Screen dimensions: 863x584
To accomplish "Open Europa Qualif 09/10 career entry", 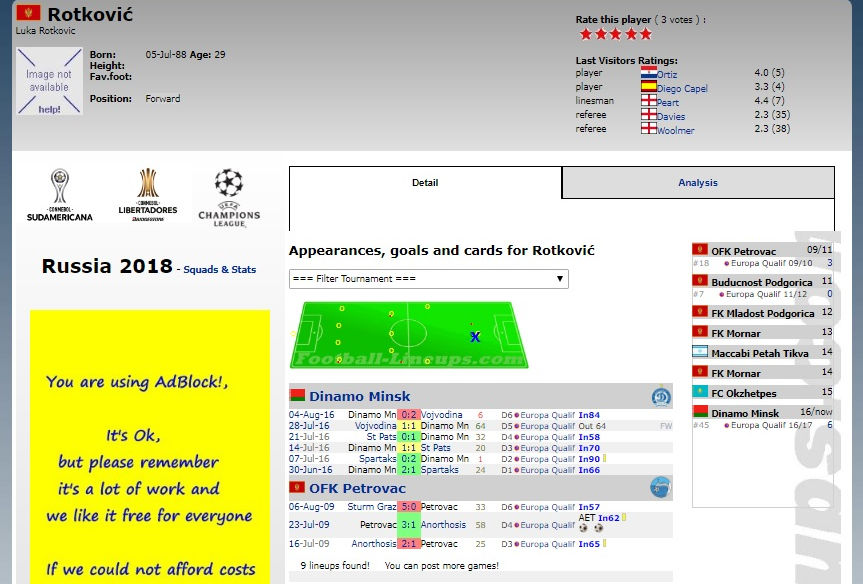I will [x=771, y=264].
